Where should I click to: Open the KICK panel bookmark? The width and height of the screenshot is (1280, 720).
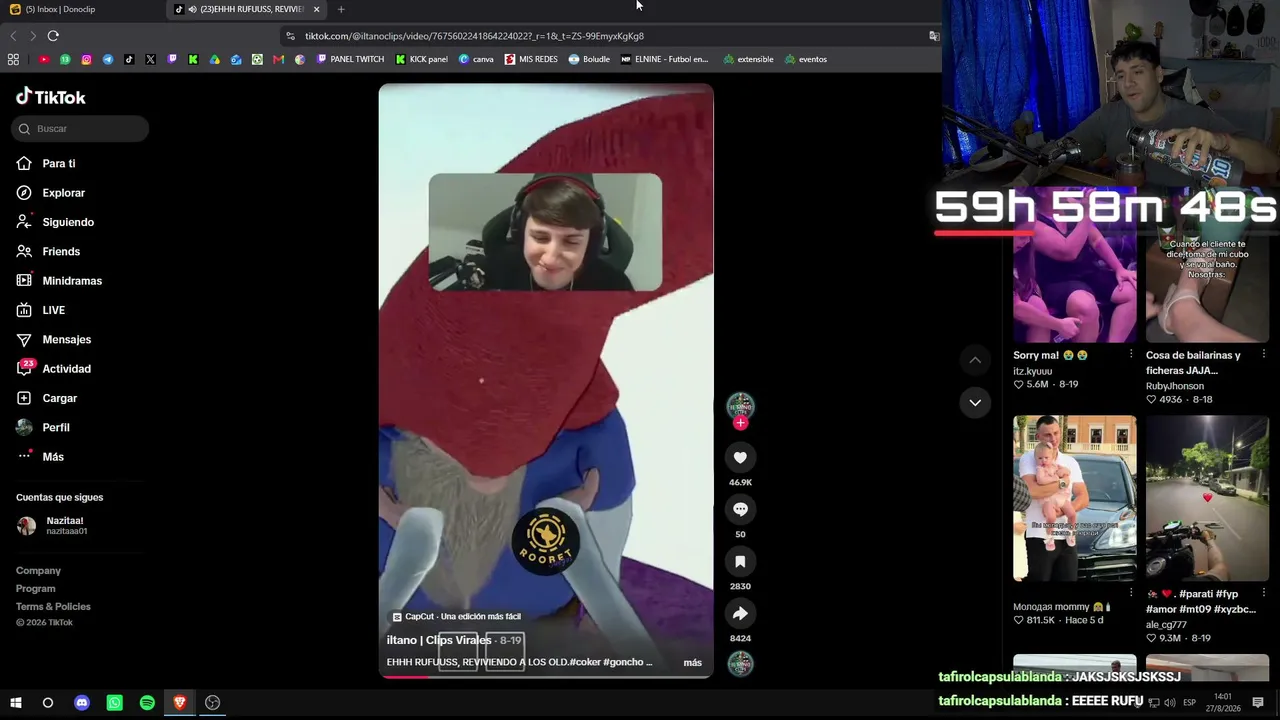coord(421,59)
